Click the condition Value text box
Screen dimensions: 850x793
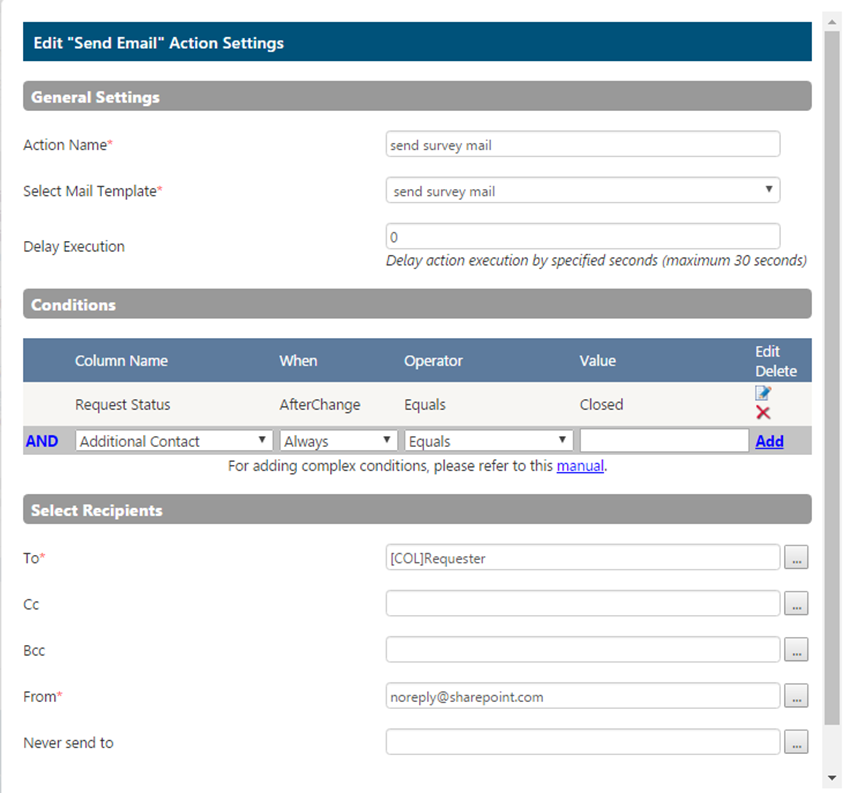pyautogui.click(x=664, y=441)
